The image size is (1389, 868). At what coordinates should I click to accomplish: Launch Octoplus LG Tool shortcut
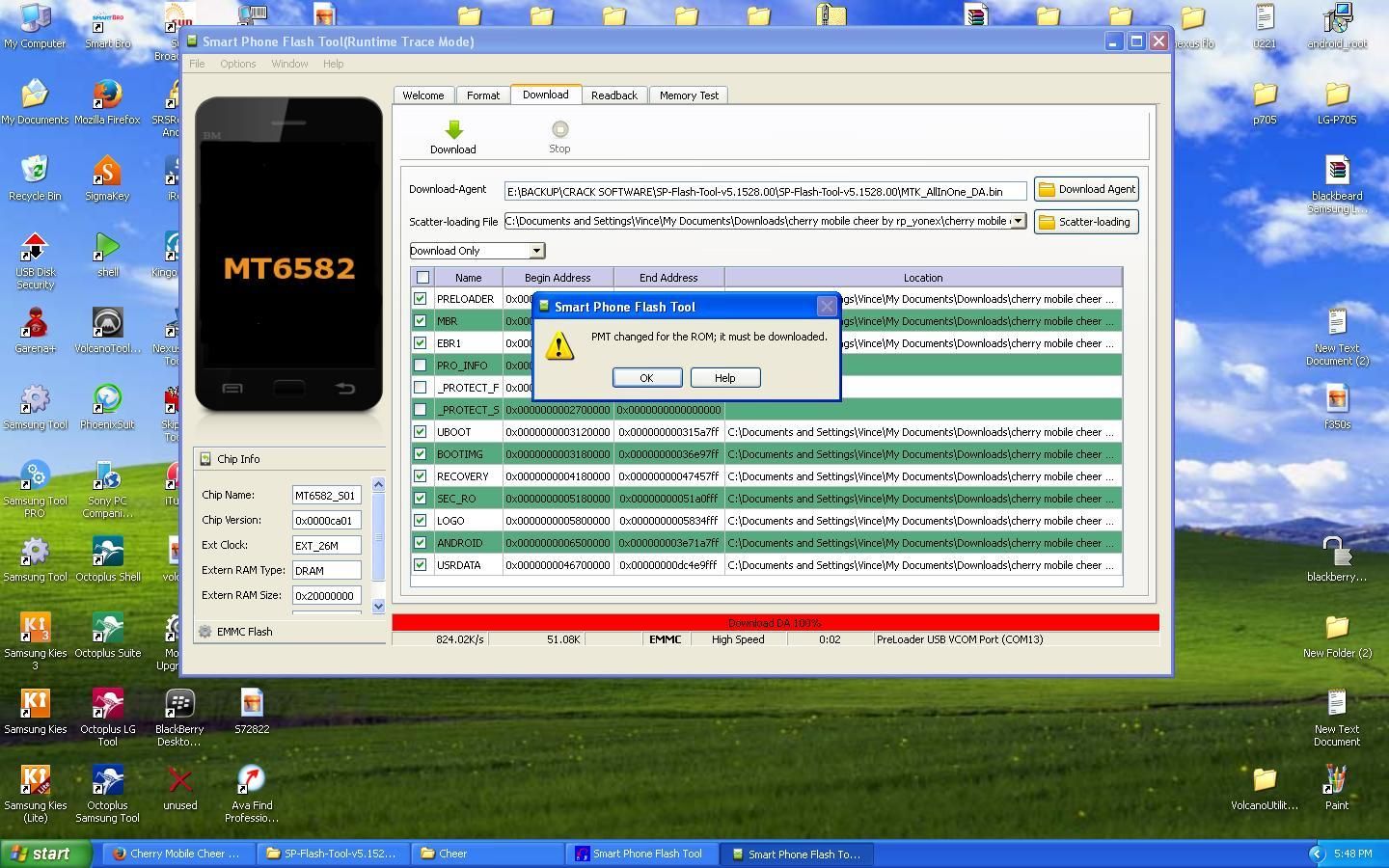click(107, 704)
